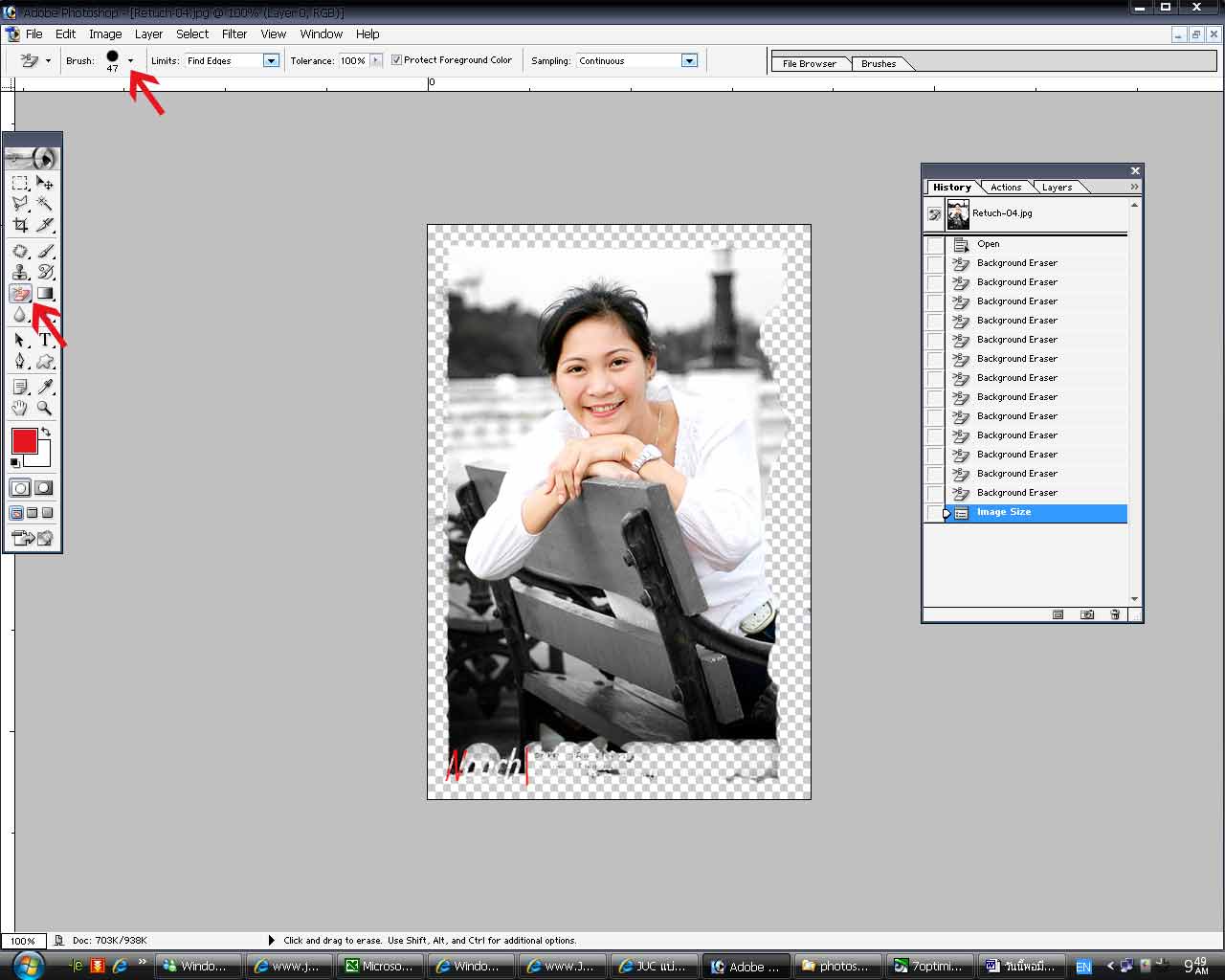Switch to the Zoom tool
The height and width of the screenshot is (980, 1225).
[x=44, y=409]
